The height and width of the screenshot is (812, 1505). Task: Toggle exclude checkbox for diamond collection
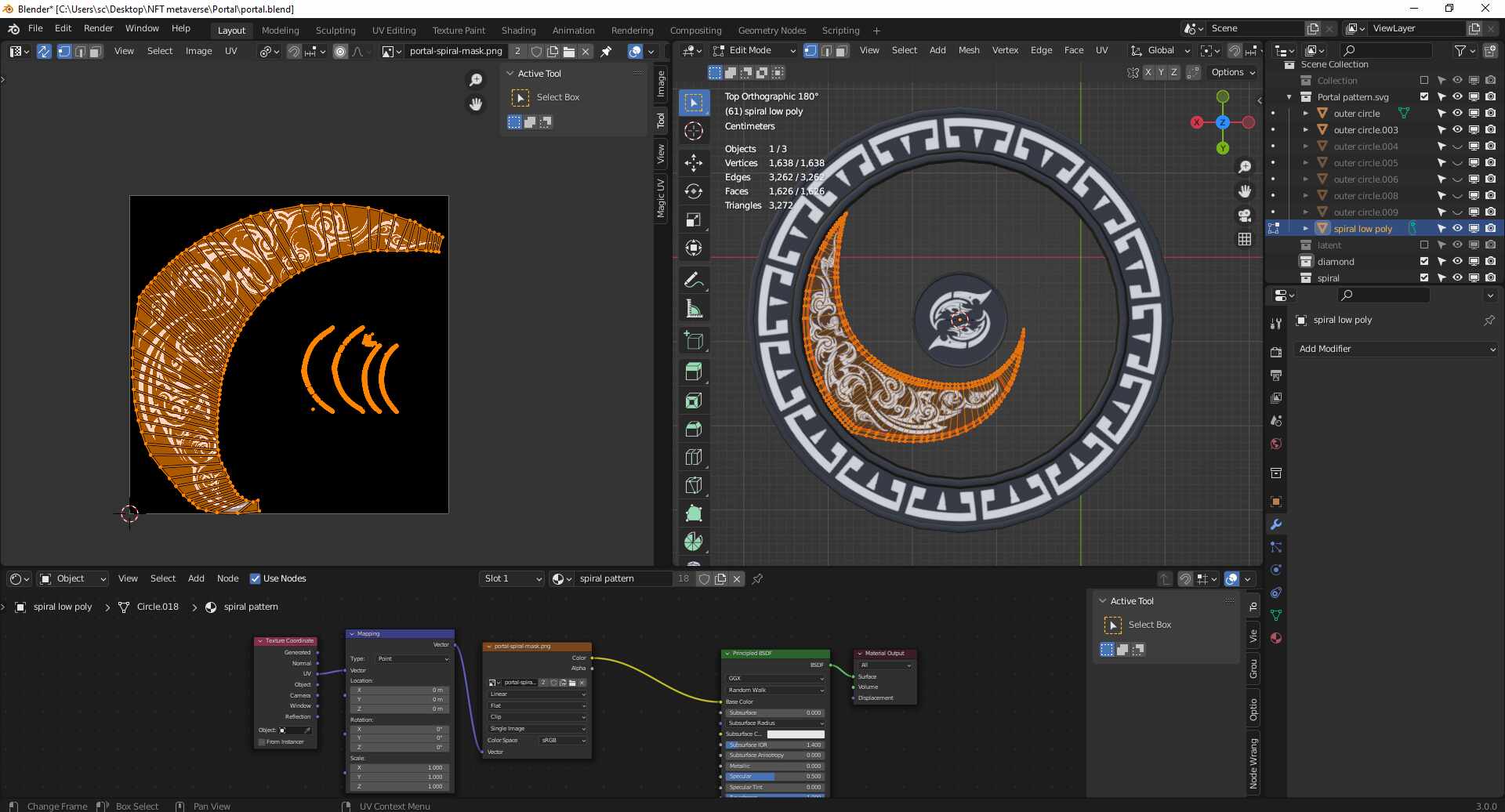pyautogui.click(x=1424, y=262)
